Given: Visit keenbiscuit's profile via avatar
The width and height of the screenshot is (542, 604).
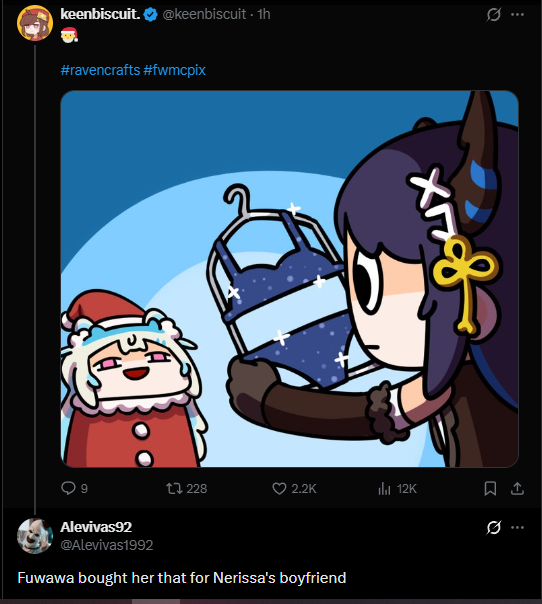Looking at the screenshot, I should coord(35,23).
